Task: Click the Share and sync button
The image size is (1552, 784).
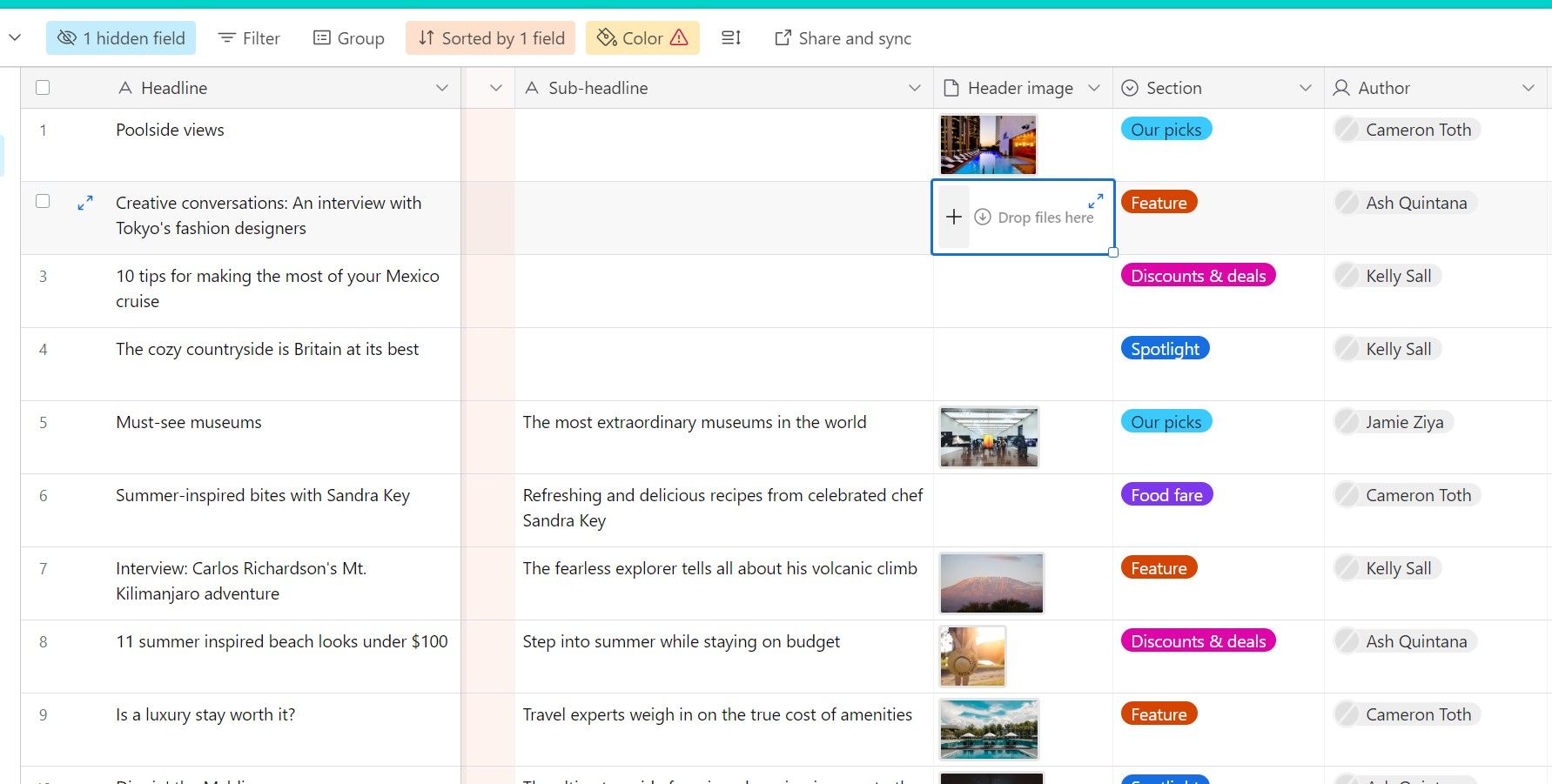Action: (841, 37)
